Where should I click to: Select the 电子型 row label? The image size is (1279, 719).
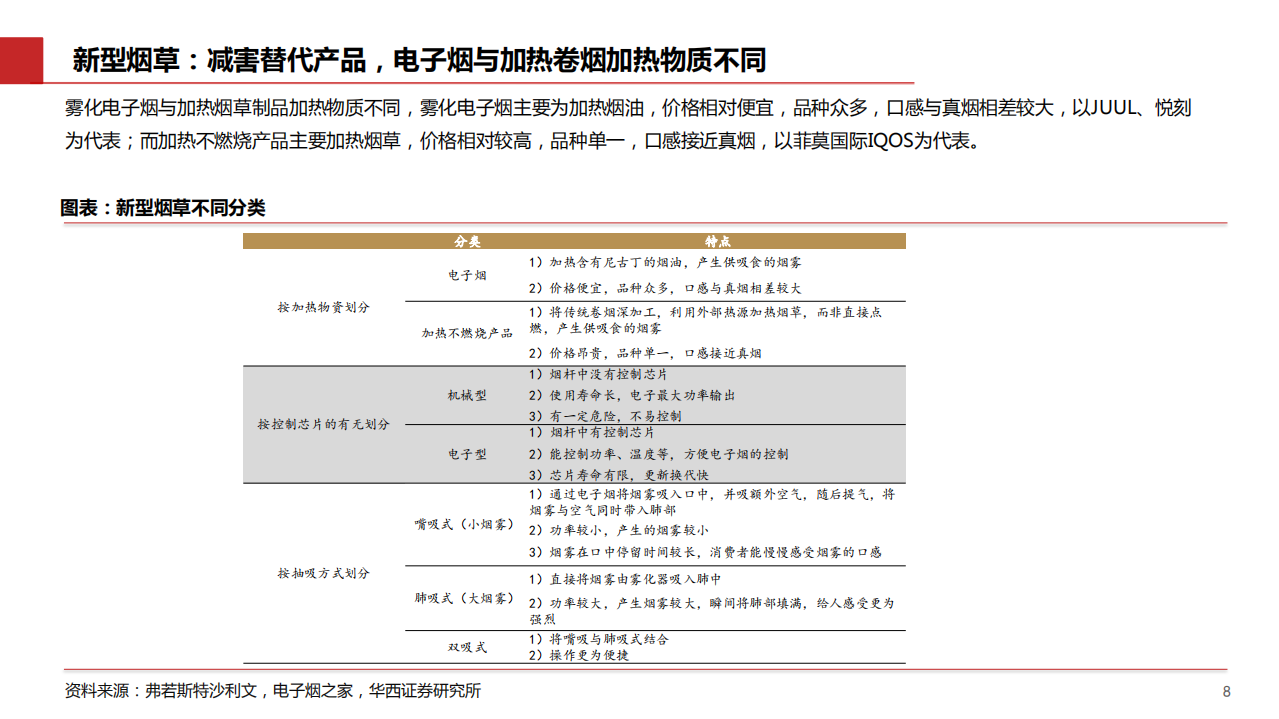point(466,453)
